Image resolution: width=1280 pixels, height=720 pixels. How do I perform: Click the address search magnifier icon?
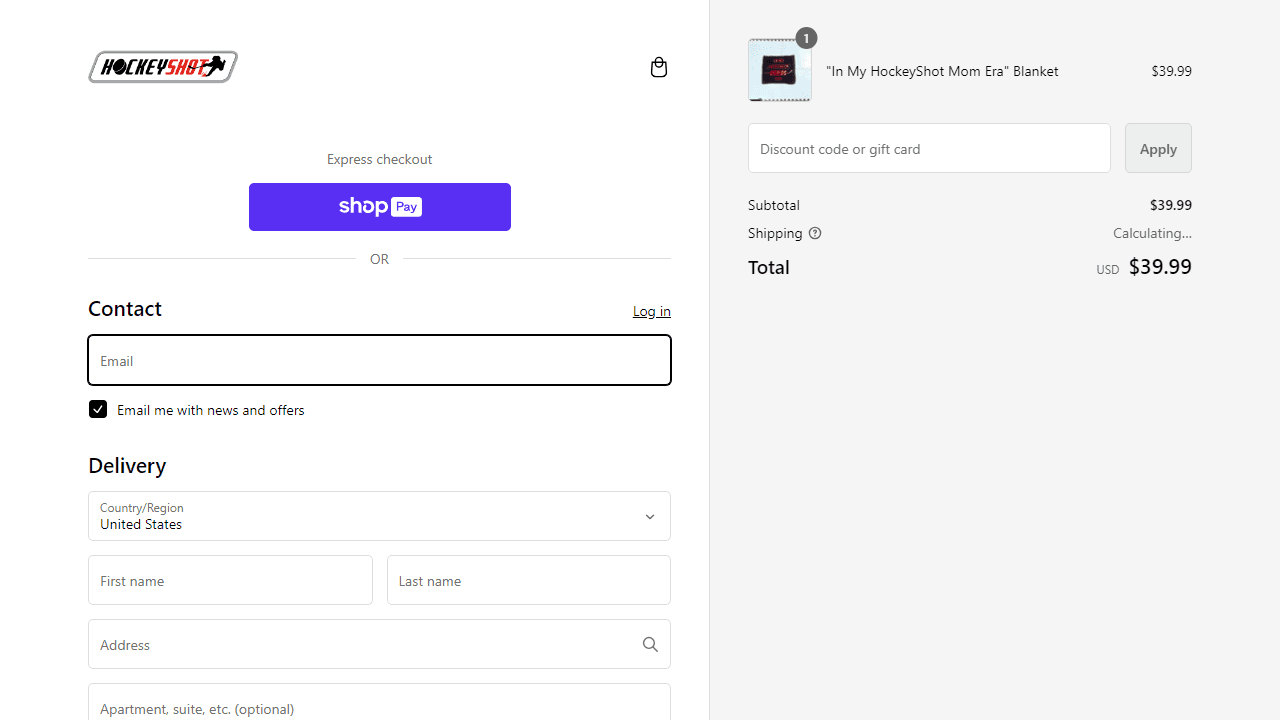coord(650,645)
